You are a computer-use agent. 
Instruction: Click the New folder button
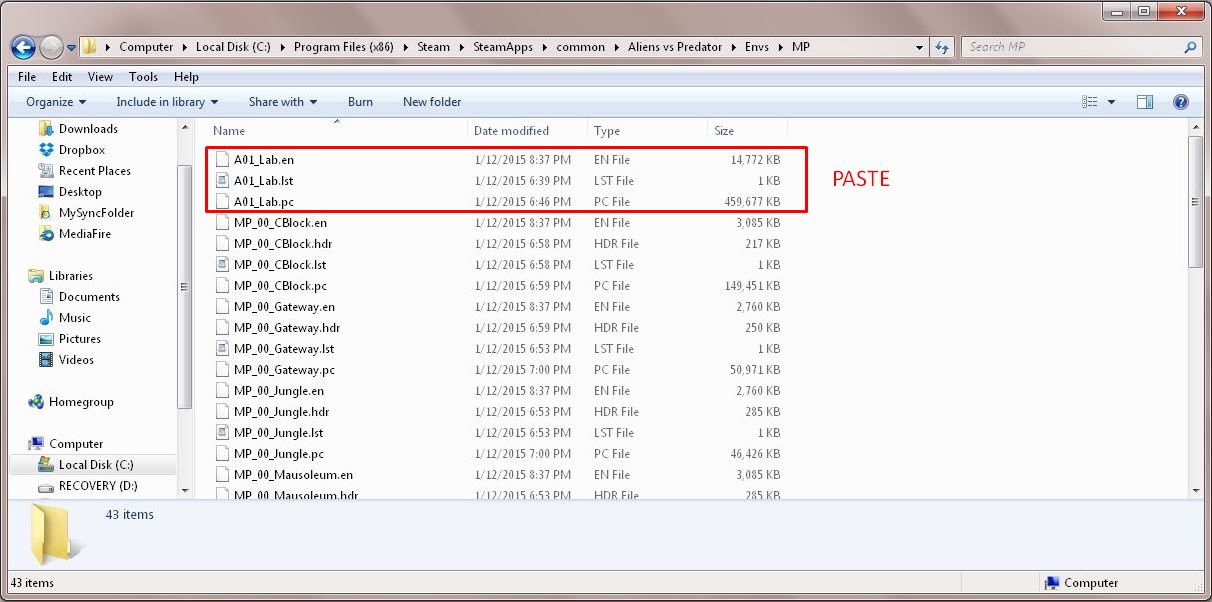[432, 102]
